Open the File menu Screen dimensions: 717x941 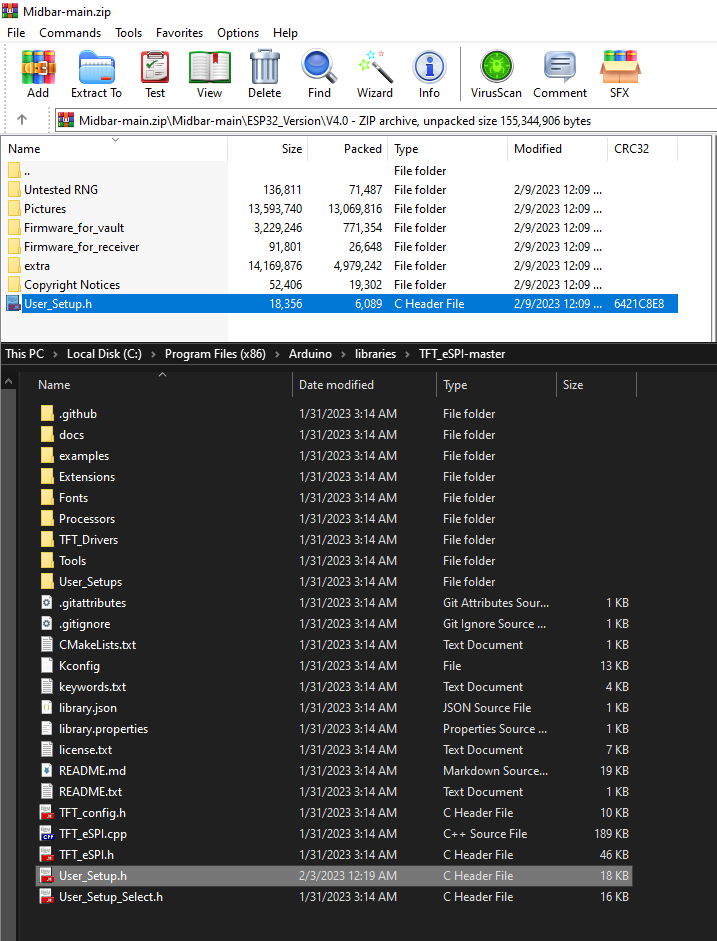click(16, 32)
